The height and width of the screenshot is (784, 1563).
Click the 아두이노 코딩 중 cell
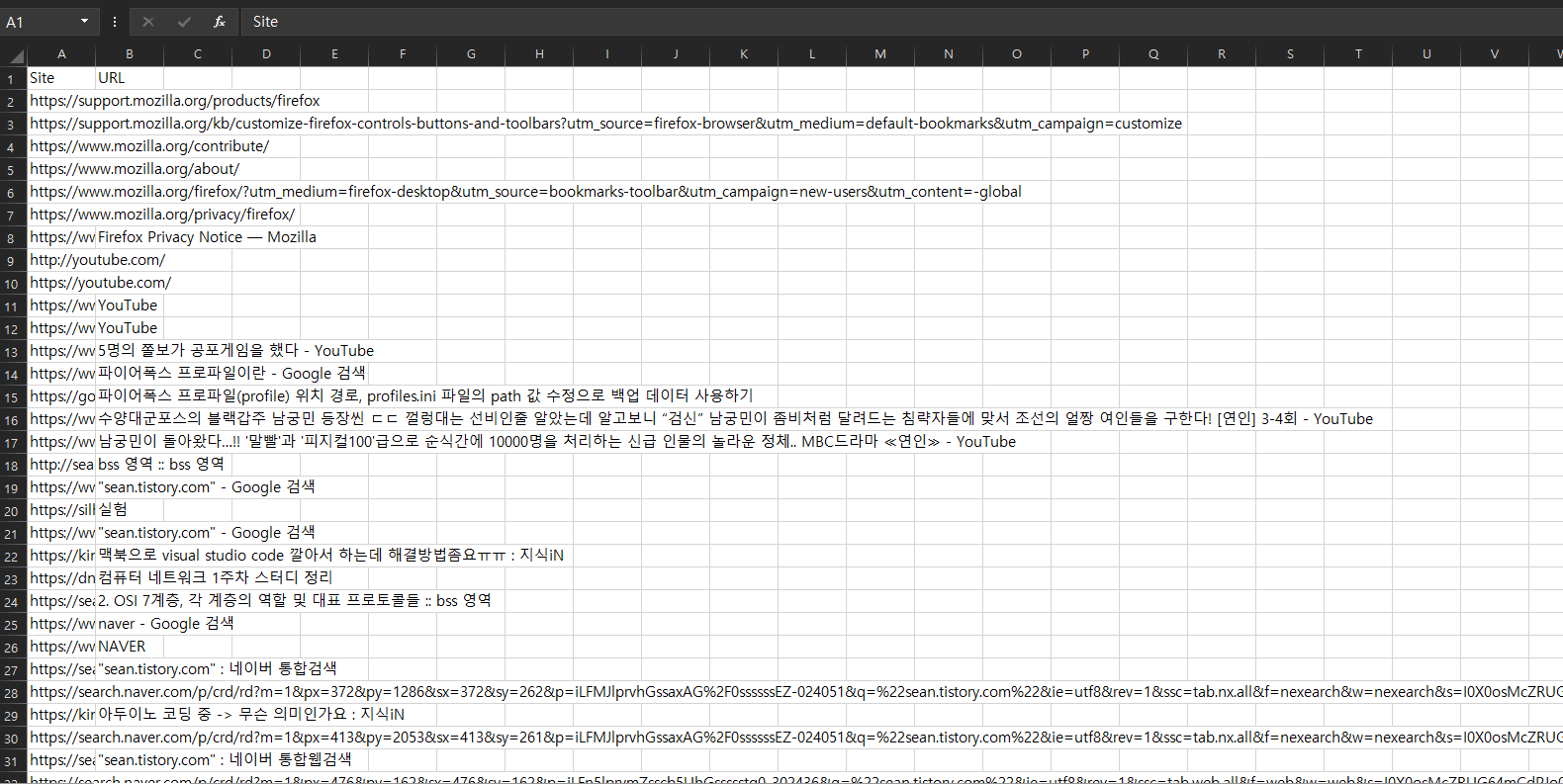[x=250, y=715]
